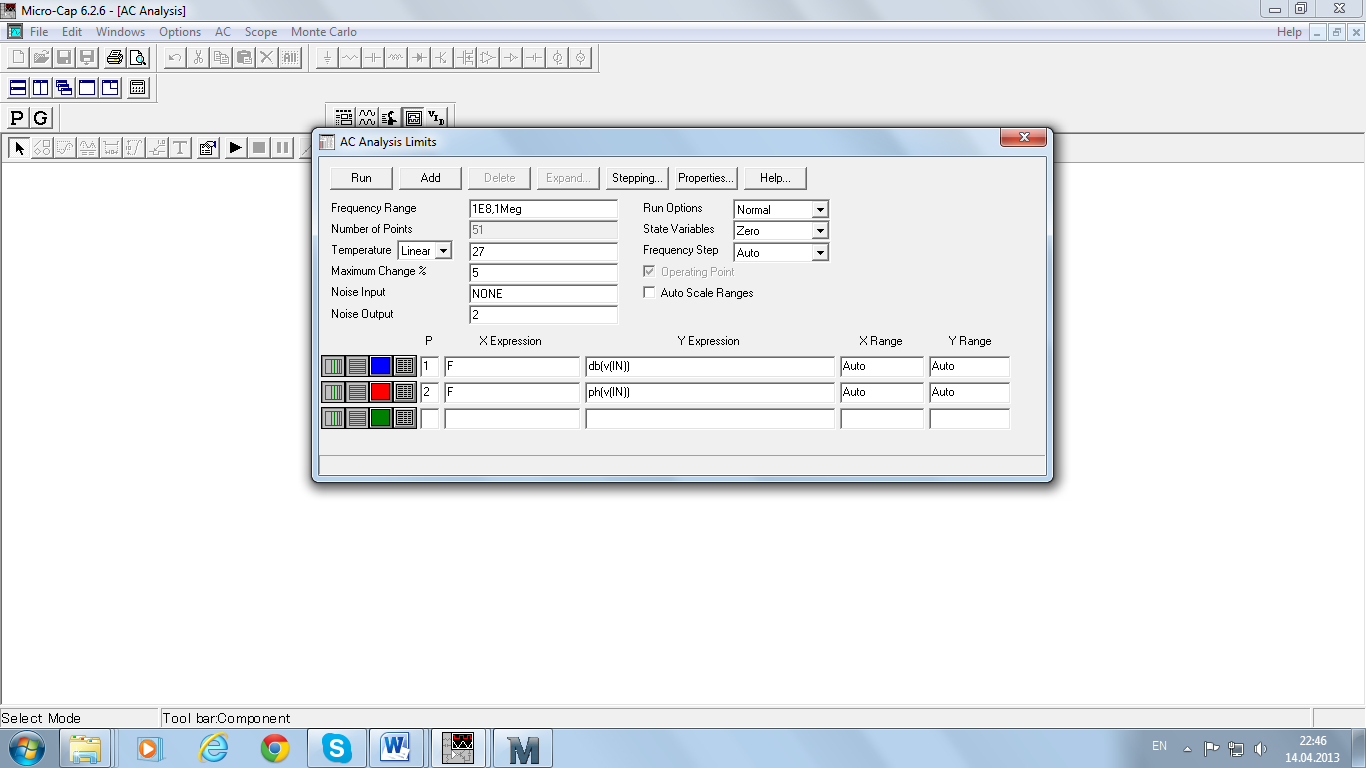Image resolution: width=1366 pixels, height=768 pixels.
Task: Click the Noise Output input field
Action: click(x=544, y=315)
